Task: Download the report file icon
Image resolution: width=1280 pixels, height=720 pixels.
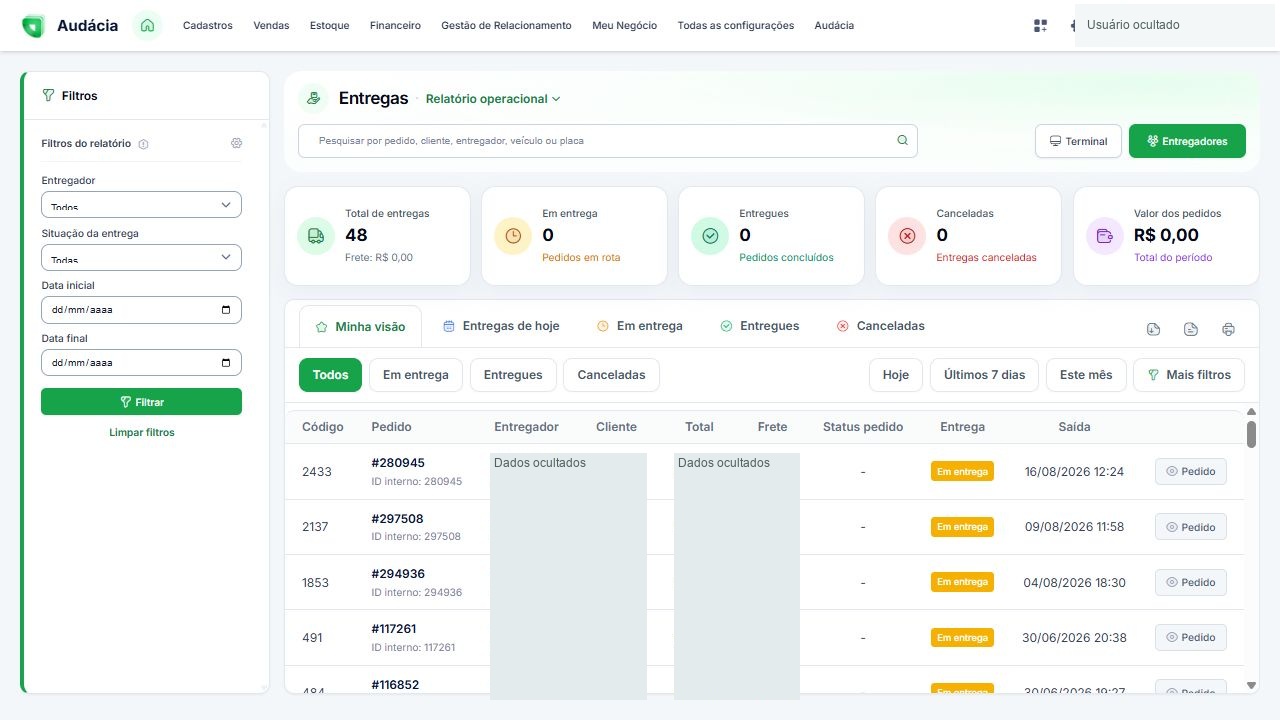Action: point(1153,329)
